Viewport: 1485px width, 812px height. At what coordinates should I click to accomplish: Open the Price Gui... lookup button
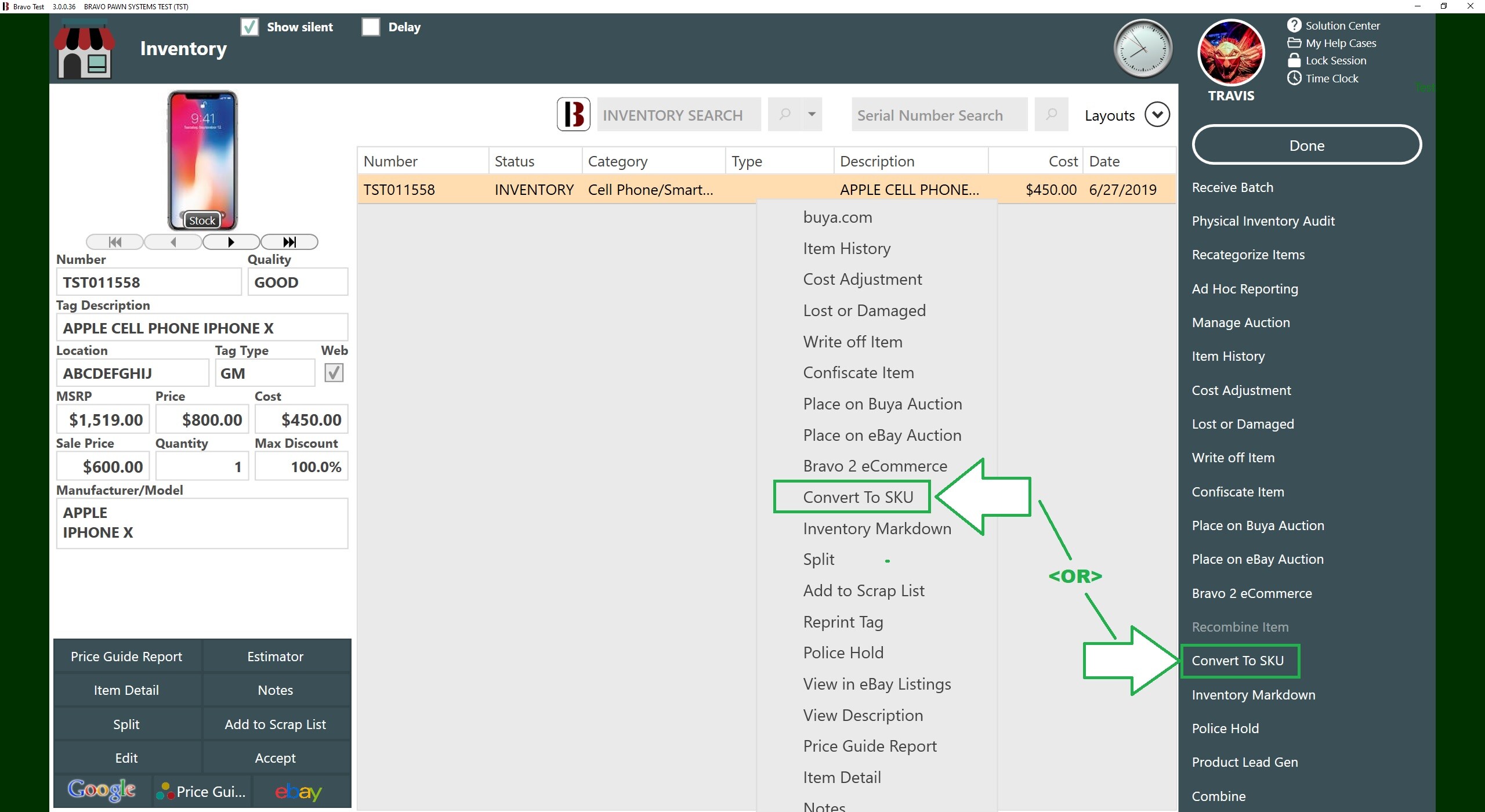tap(202, 791)
